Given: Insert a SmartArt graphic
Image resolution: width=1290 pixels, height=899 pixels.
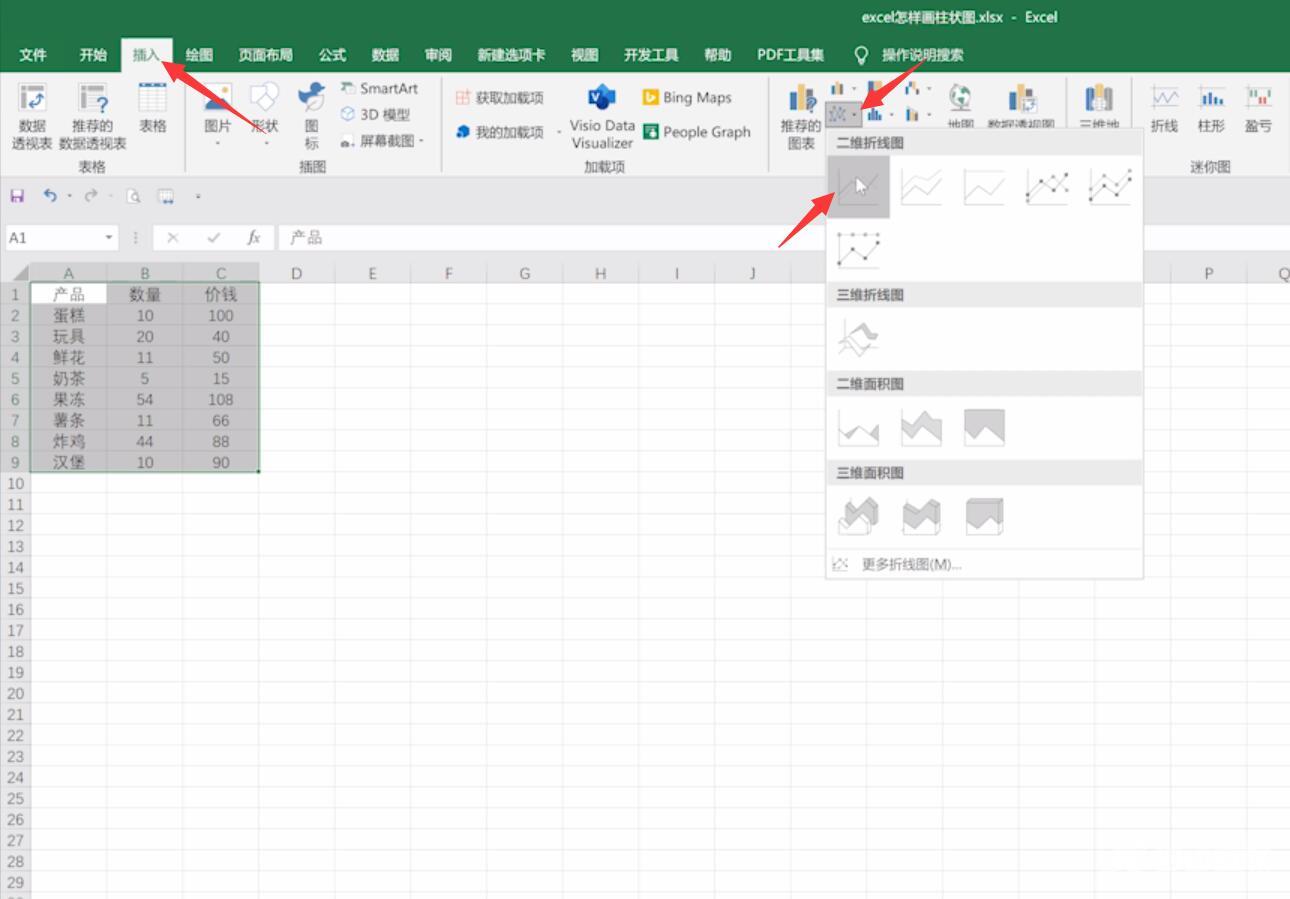Looking at the screenshot, I should (379, 89).
